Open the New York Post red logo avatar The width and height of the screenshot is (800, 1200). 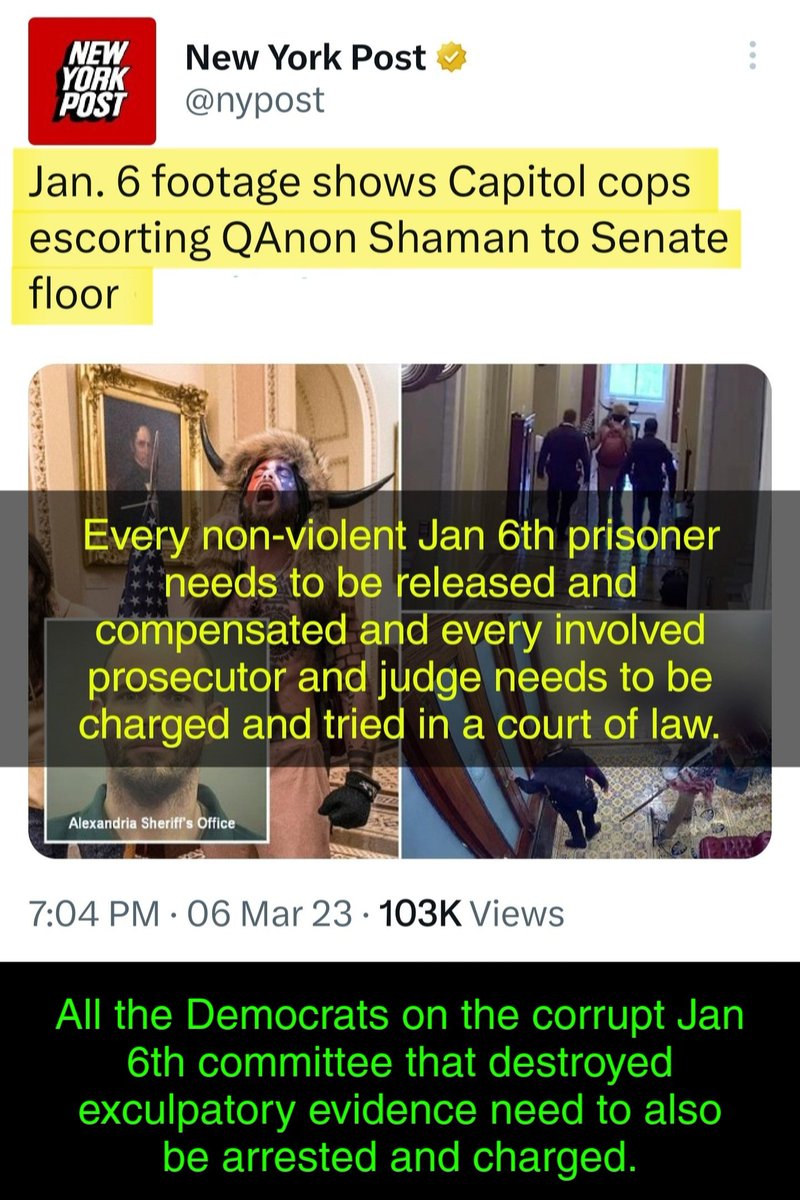coord(93,81)
